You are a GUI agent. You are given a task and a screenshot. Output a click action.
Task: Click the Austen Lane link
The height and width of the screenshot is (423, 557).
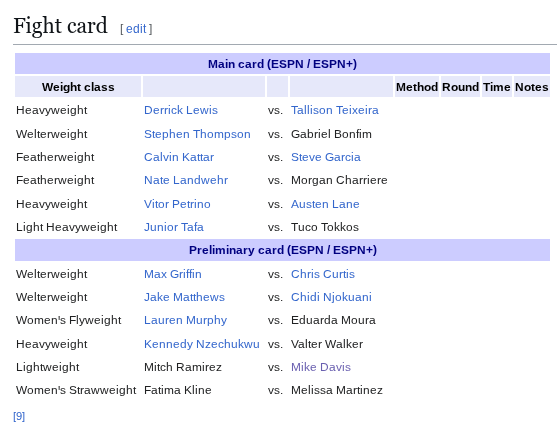coord(325,204)
